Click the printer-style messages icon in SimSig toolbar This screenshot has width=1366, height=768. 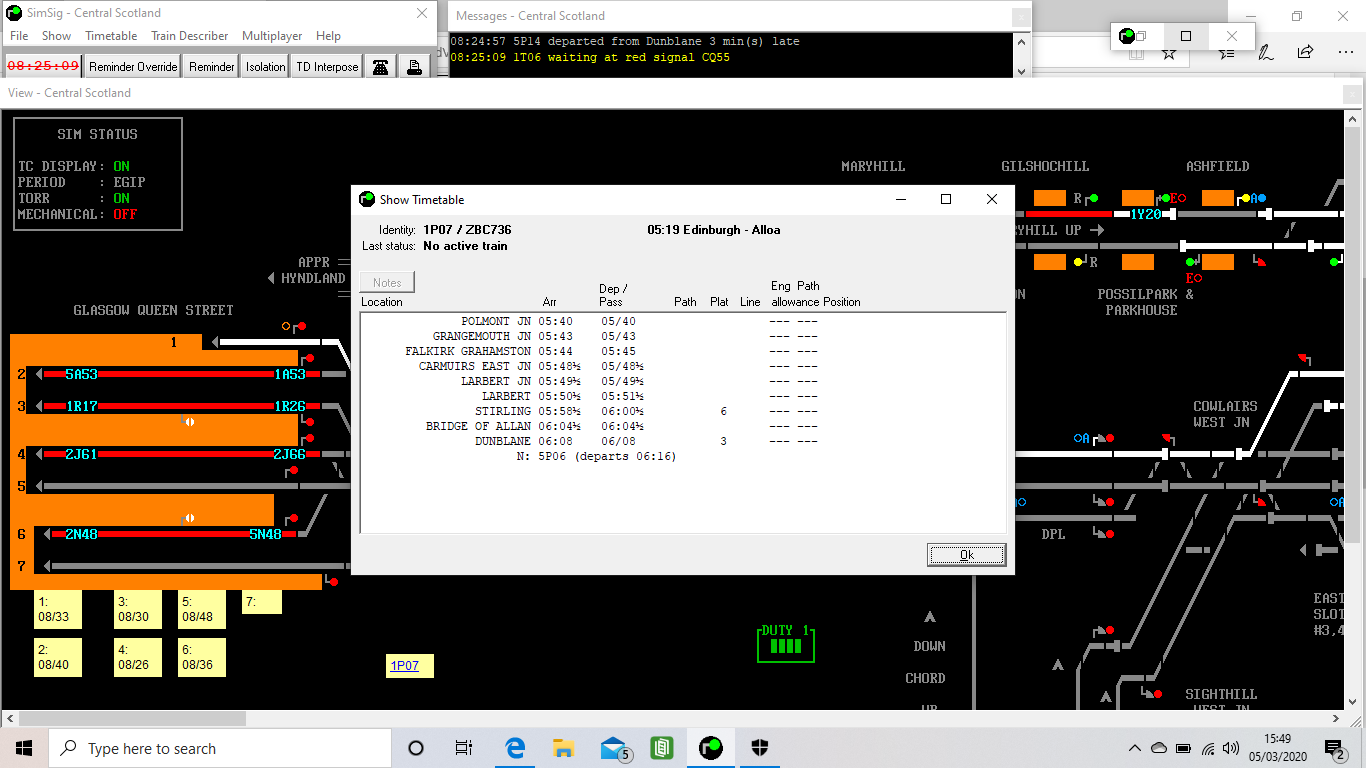(x=413, y=67)
